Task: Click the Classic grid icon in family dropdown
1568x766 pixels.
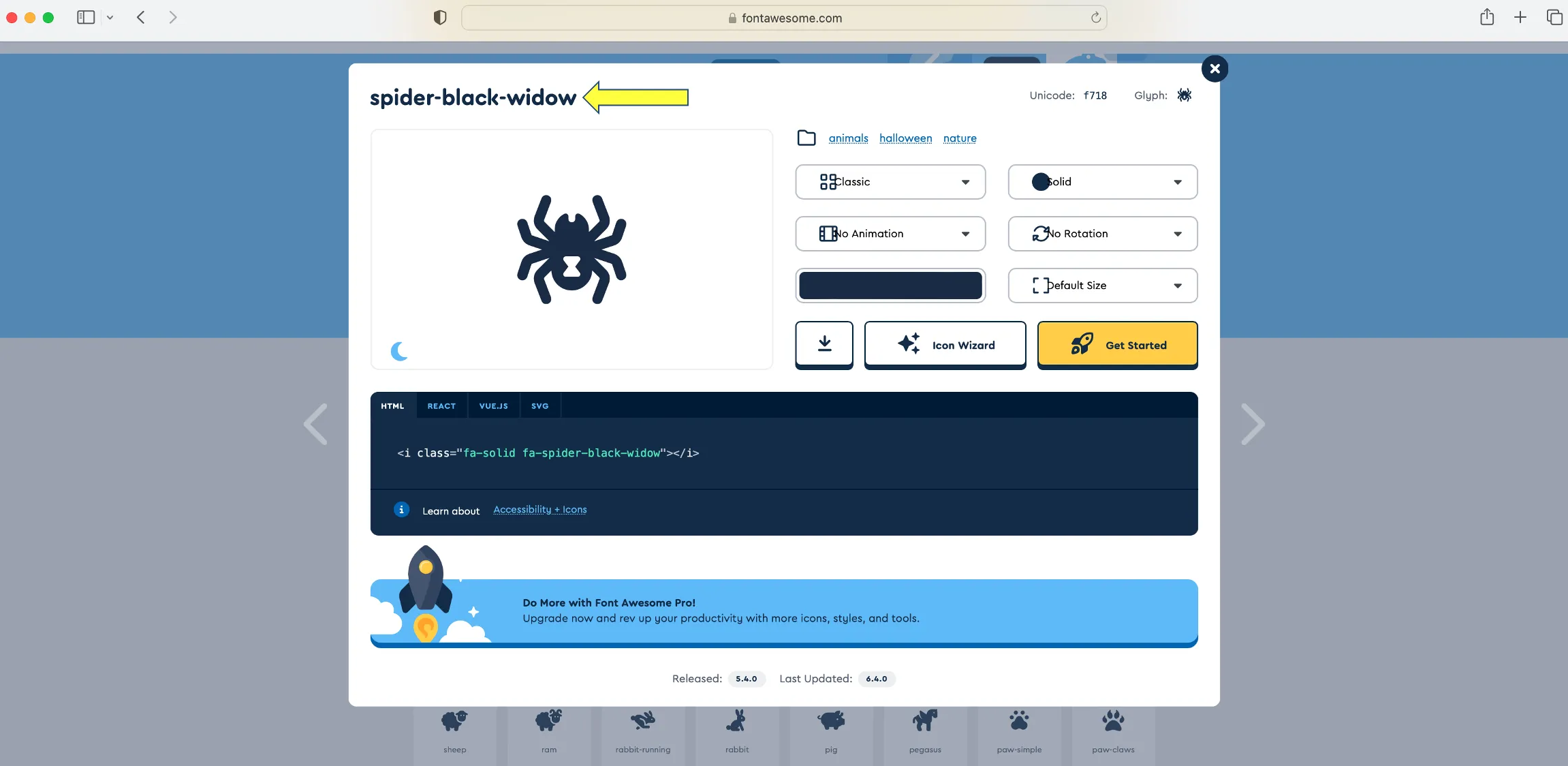Action: [828, 181]
